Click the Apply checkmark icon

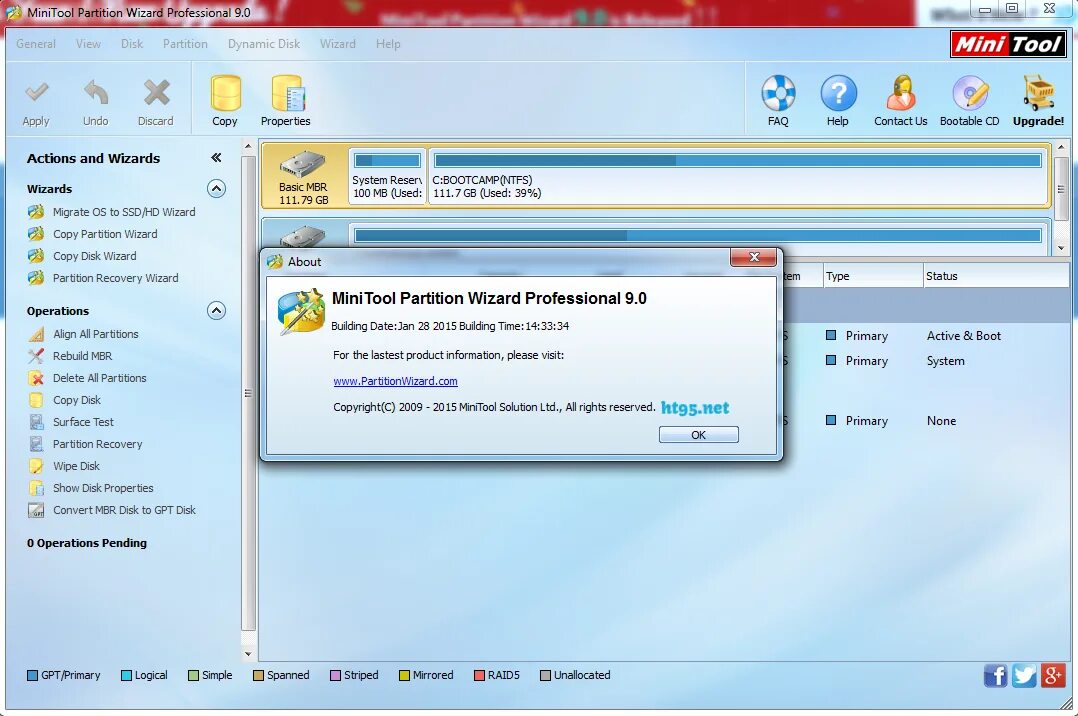coord(36,92)
